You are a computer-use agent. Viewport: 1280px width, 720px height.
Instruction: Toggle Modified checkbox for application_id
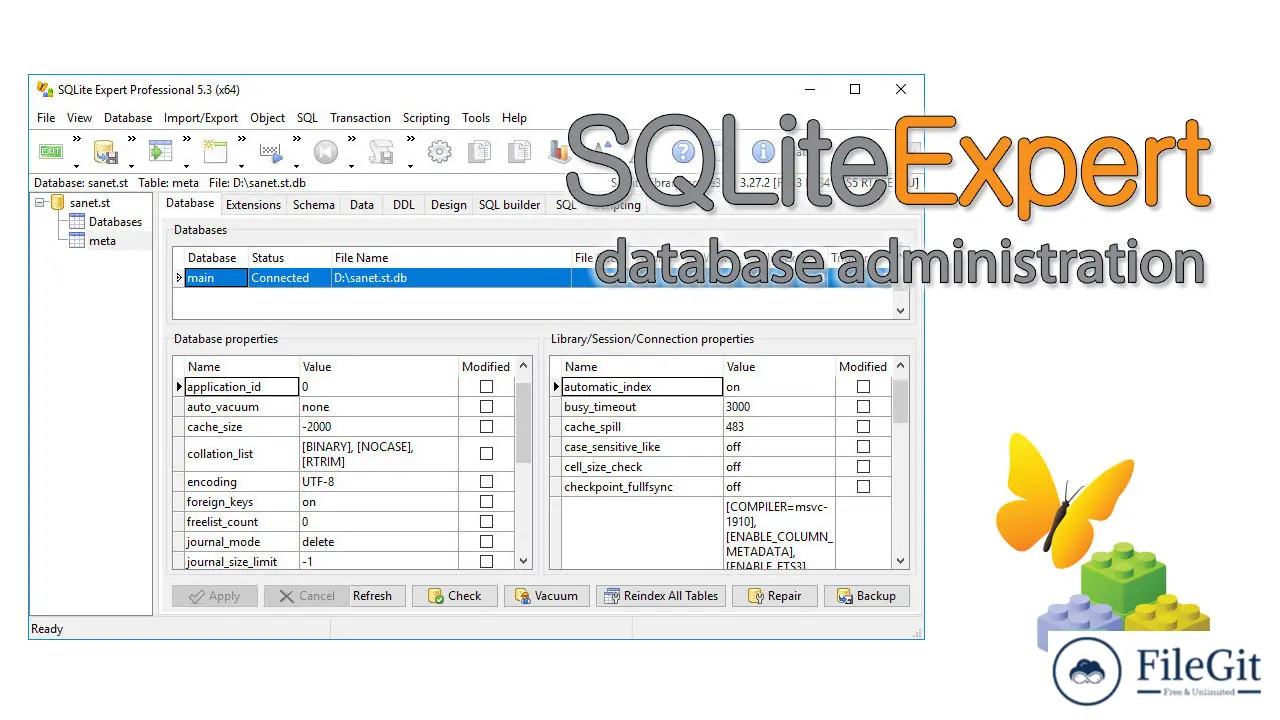point(486,386)
